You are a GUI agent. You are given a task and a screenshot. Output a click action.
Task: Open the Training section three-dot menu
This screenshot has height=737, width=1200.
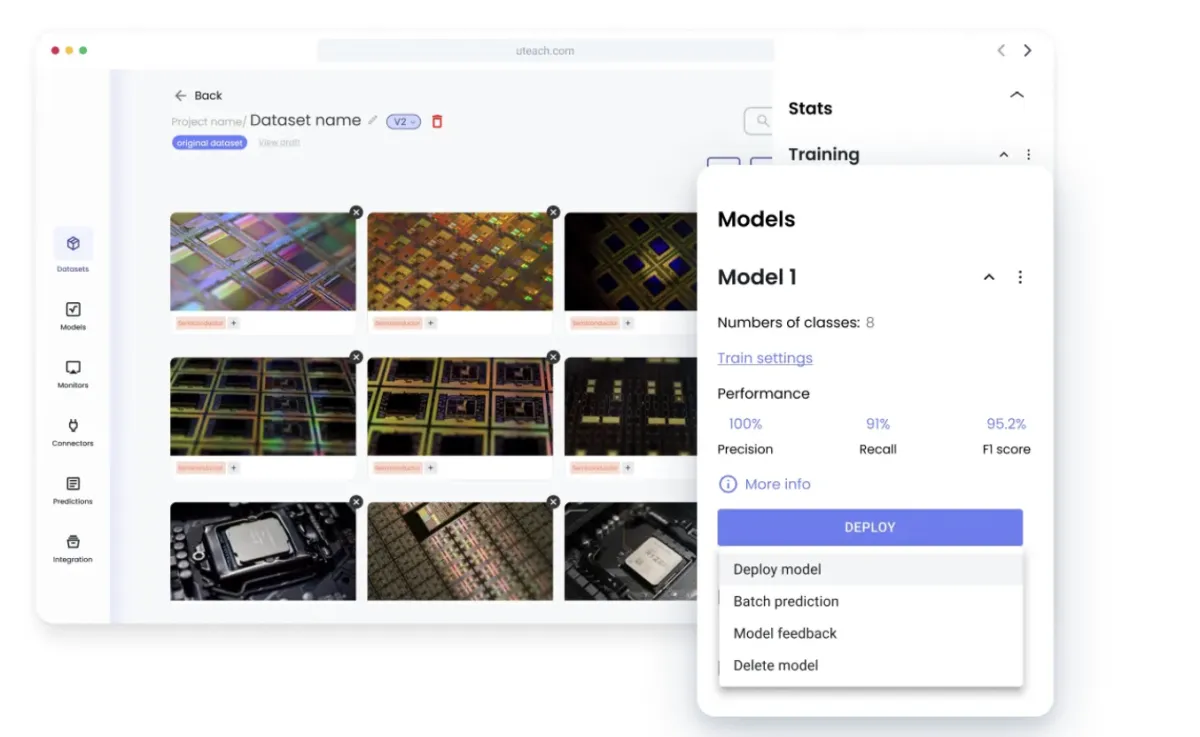1029,155
